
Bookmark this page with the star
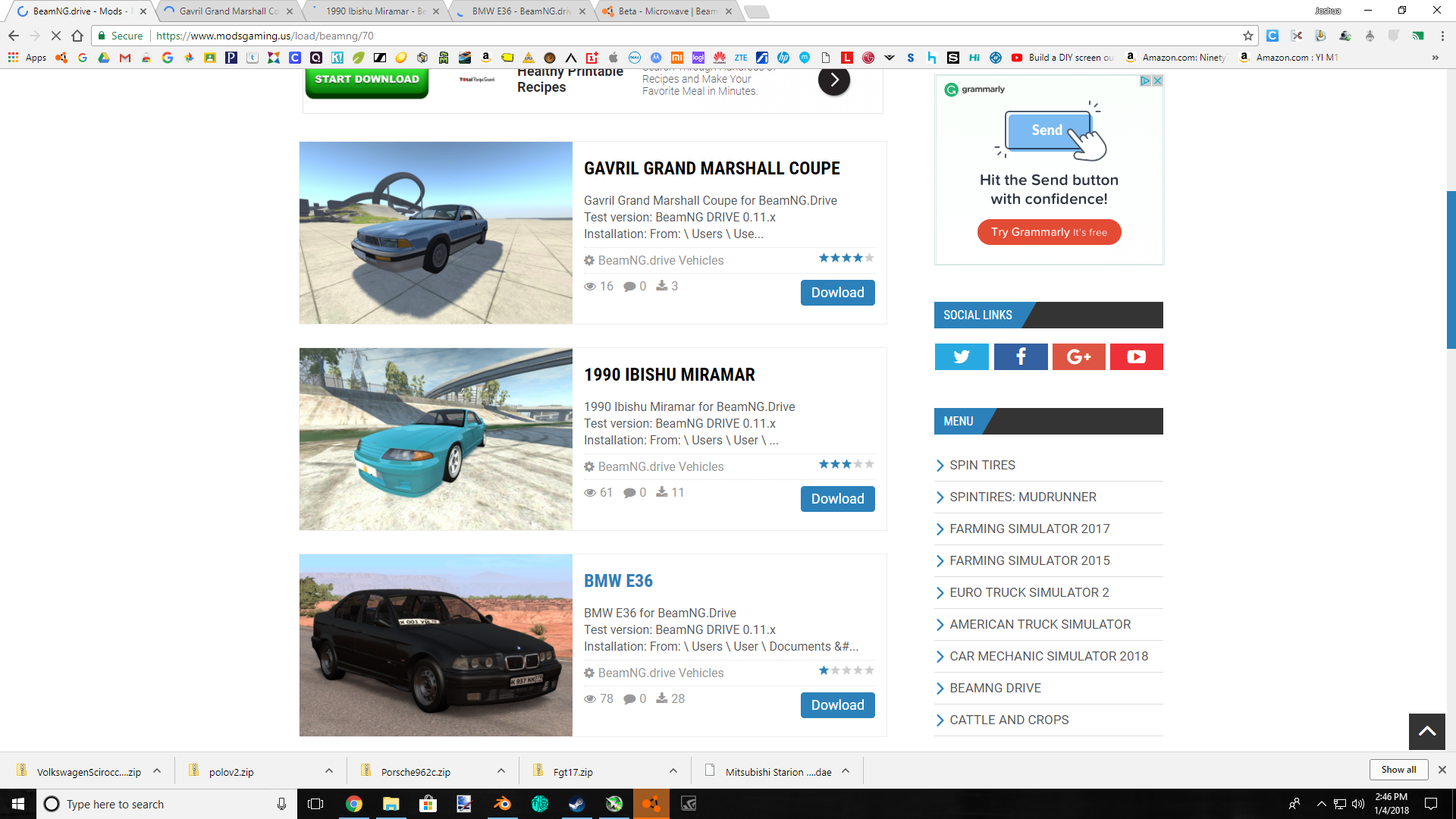coord(1247,36)
